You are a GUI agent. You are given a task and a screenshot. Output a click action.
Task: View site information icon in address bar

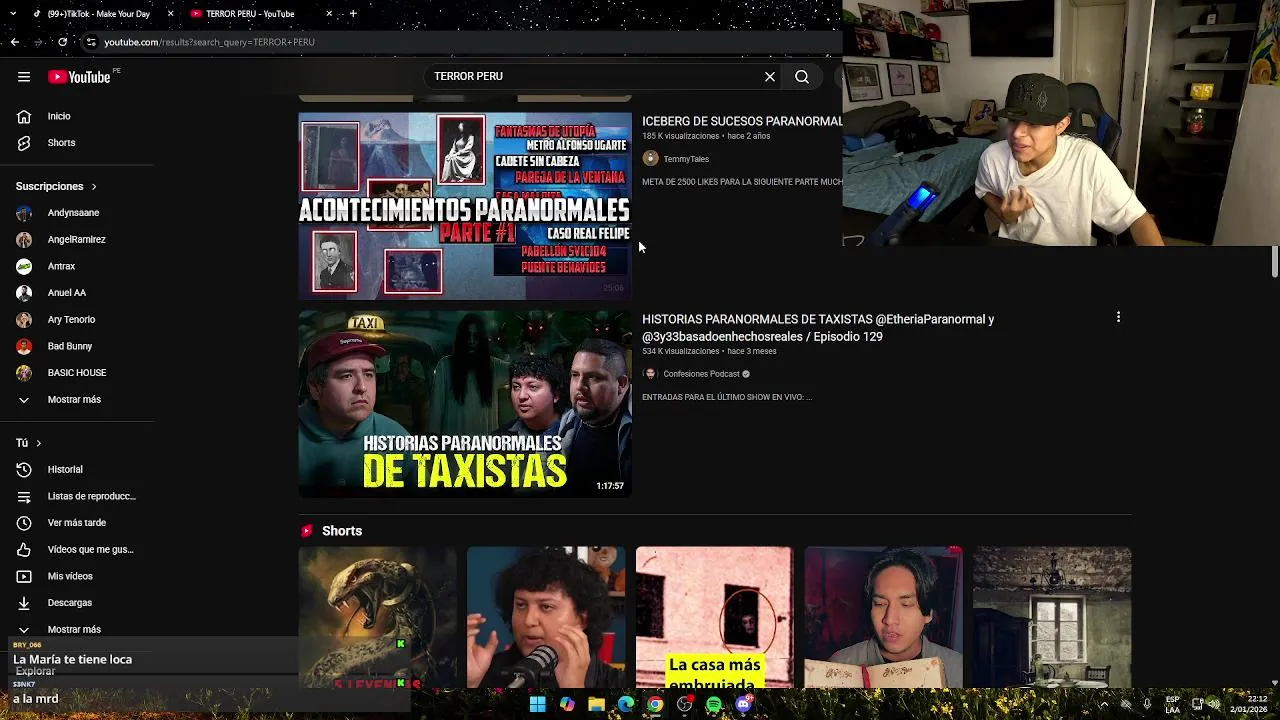91,42
